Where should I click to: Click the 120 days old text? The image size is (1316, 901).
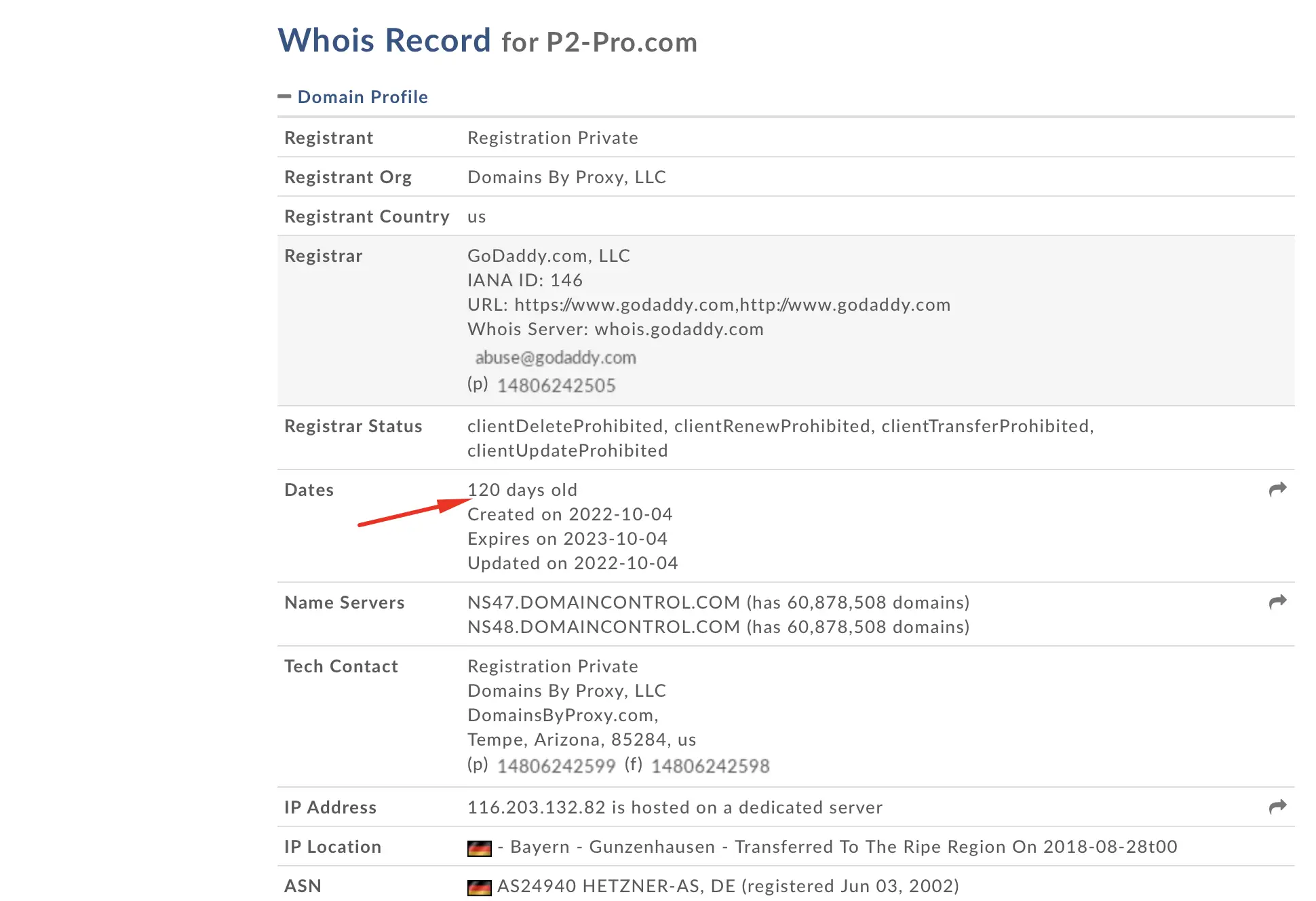522,490
